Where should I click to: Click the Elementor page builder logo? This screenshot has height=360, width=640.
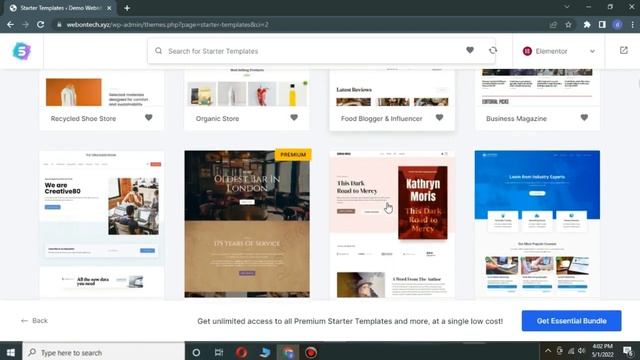click(527, 51)
